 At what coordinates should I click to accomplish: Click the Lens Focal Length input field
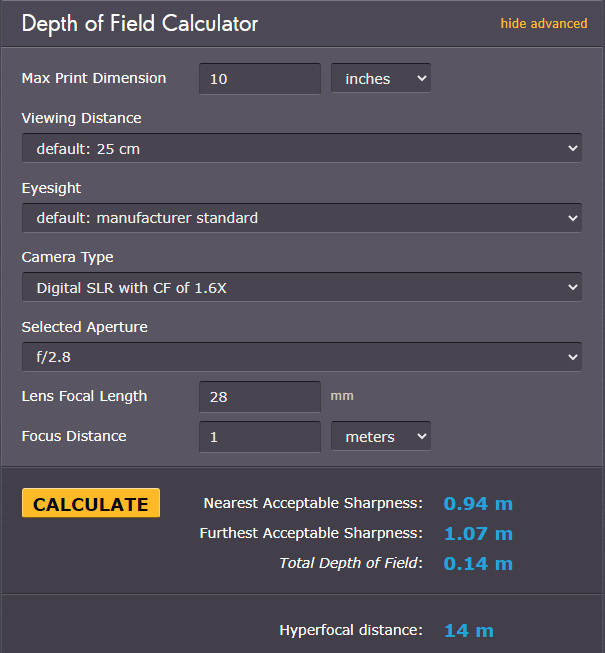(x=260, y=397)
